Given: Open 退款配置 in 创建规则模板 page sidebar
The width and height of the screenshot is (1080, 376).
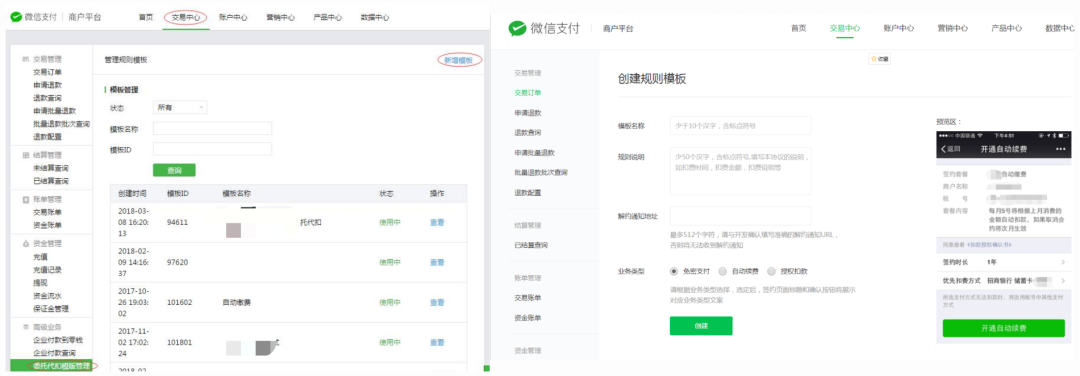Looking at the screenshot, I should tap(528, 192).
